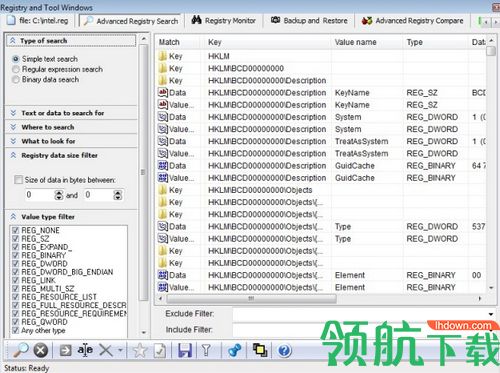The height and width of the screenshot is (373, 500).
Task: Click the Advanced Registry Compare apples icon
Action: click(367, 21)
